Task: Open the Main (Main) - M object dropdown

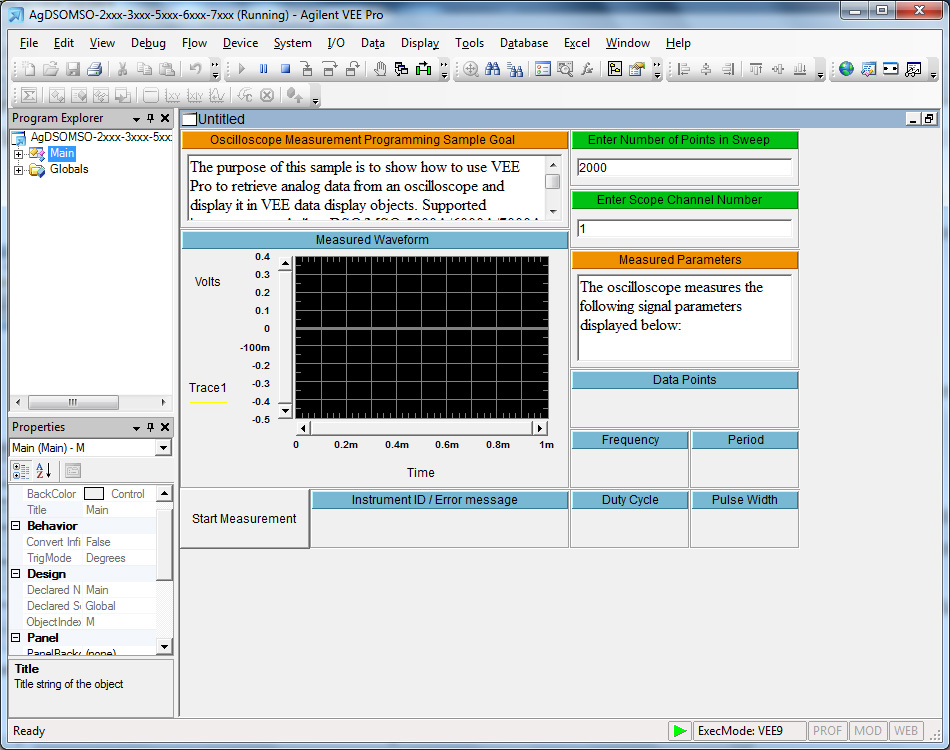Action: click(x=164, y=448)
